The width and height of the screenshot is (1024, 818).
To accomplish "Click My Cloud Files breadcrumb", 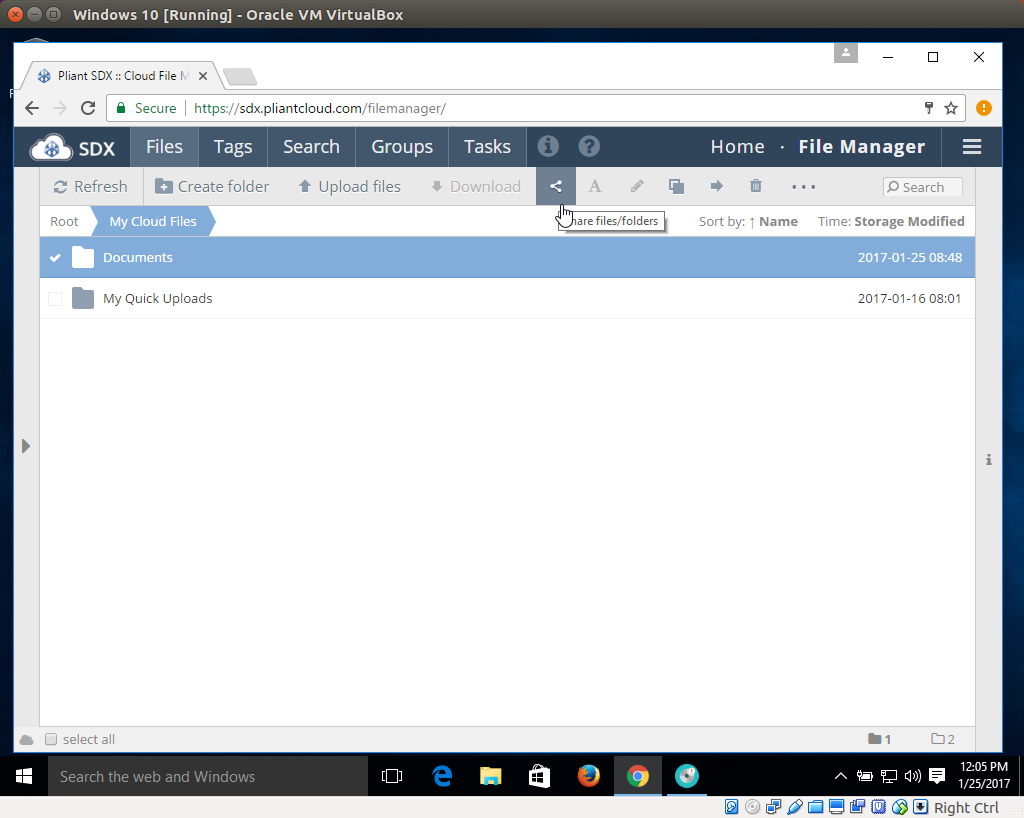I will (x=153, y=221).
